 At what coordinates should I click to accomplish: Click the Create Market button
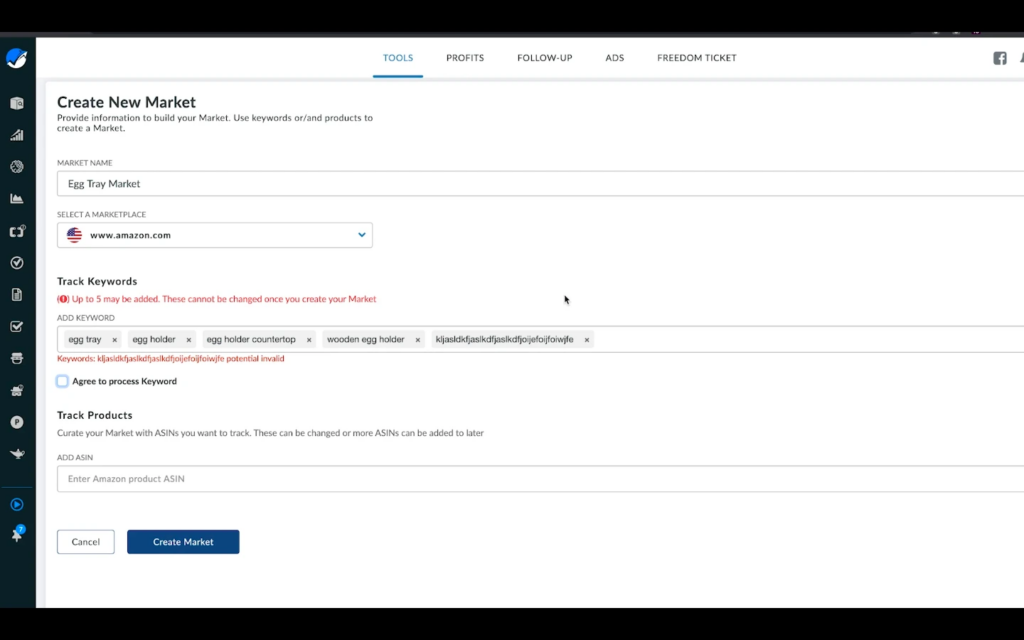(x=183, y=541)
